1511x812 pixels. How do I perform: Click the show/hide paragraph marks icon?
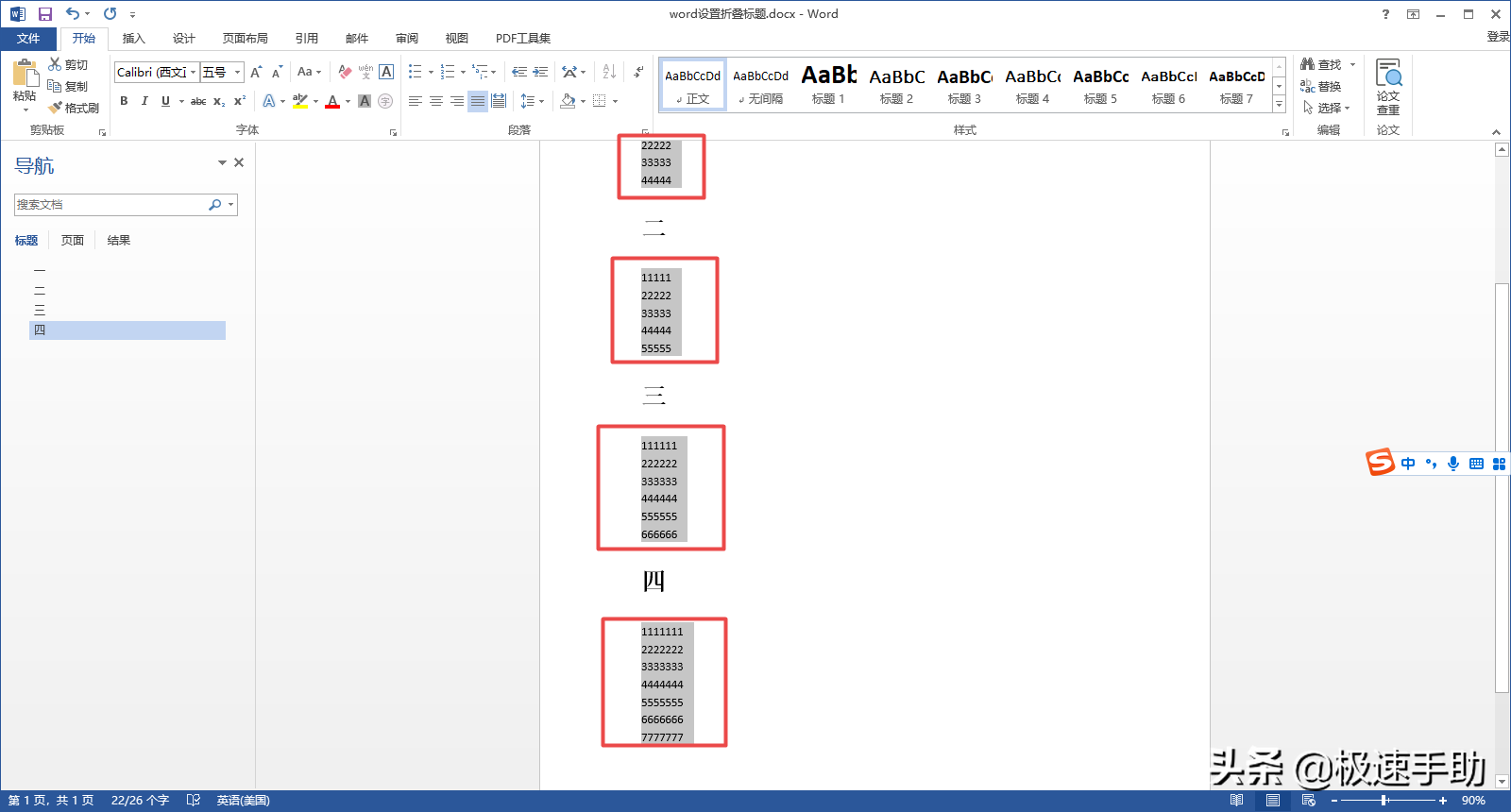point(639,72)
